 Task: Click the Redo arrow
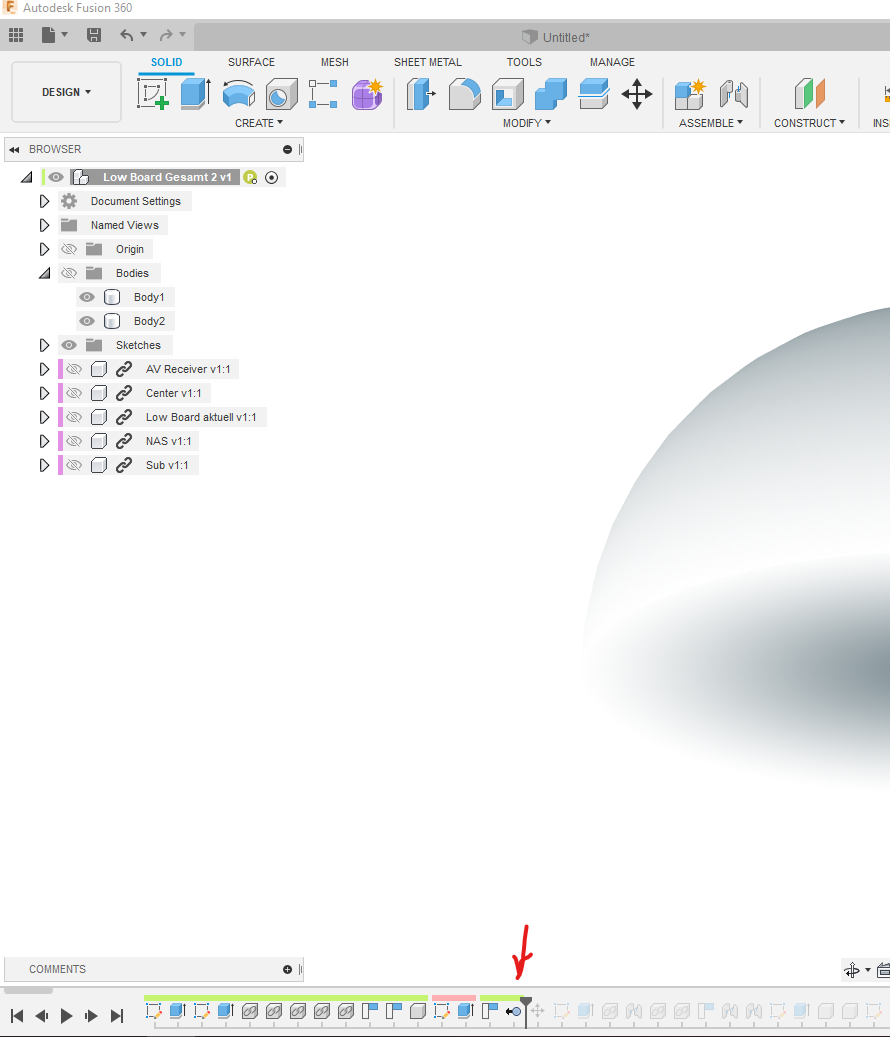(166, 35)
